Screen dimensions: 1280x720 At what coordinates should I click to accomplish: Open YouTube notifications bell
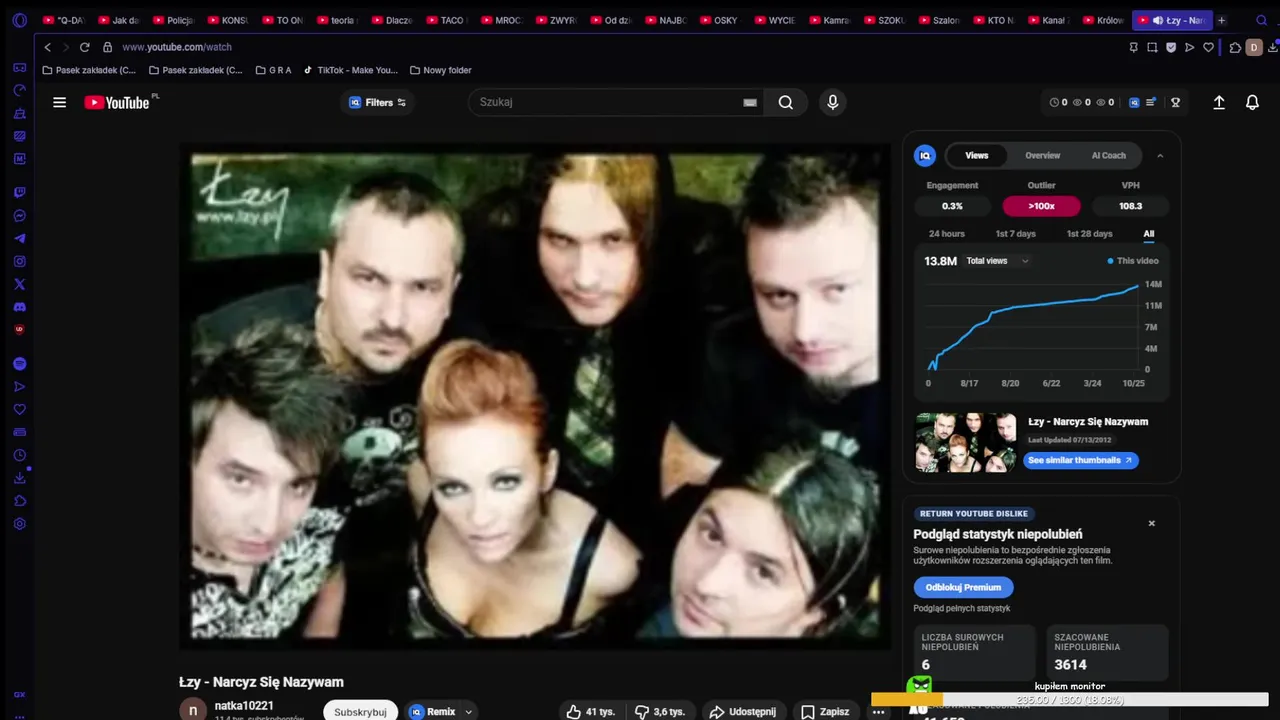tap(1252, 102)
